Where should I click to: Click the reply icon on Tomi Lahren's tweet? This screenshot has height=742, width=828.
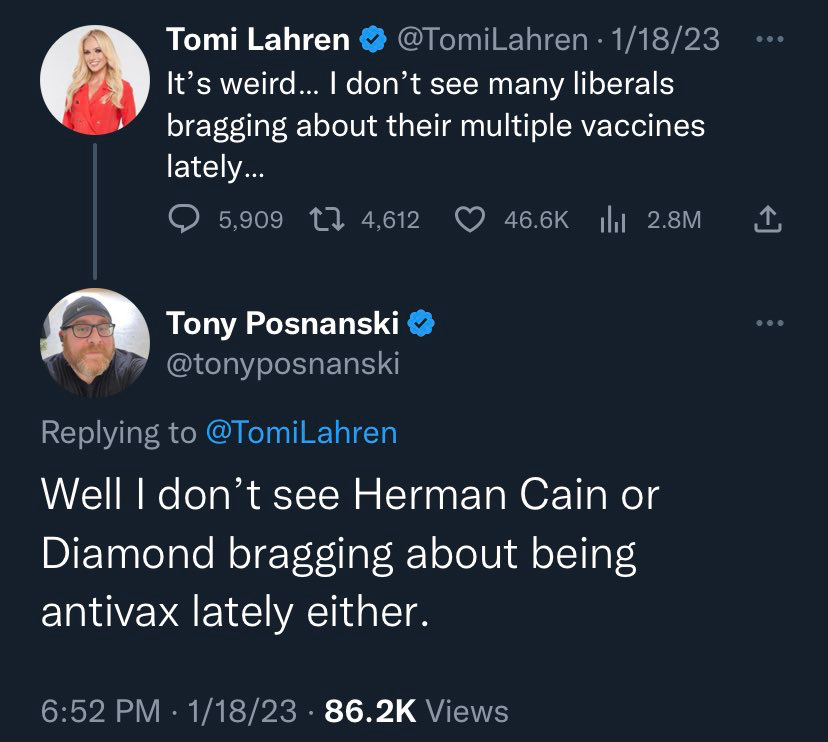185,219
